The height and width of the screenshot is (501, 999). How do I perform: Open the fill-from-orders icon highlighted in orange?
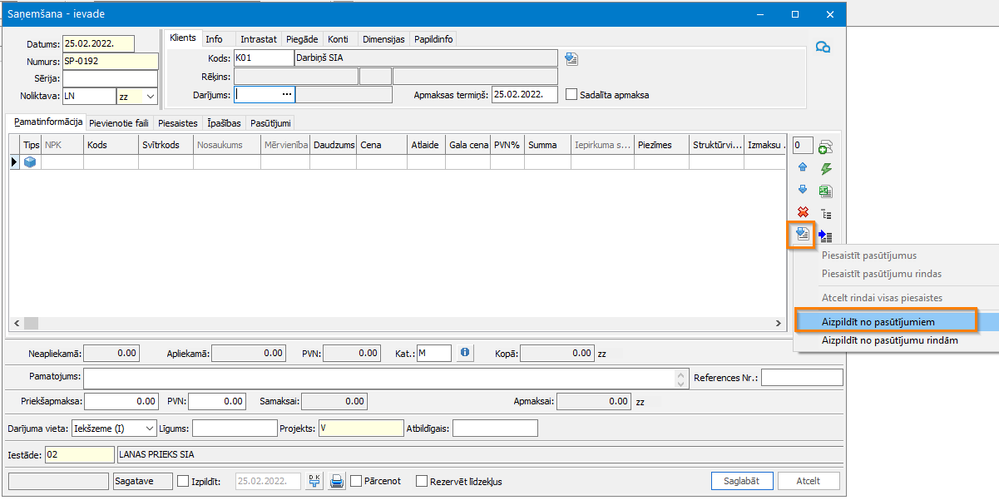802,235
